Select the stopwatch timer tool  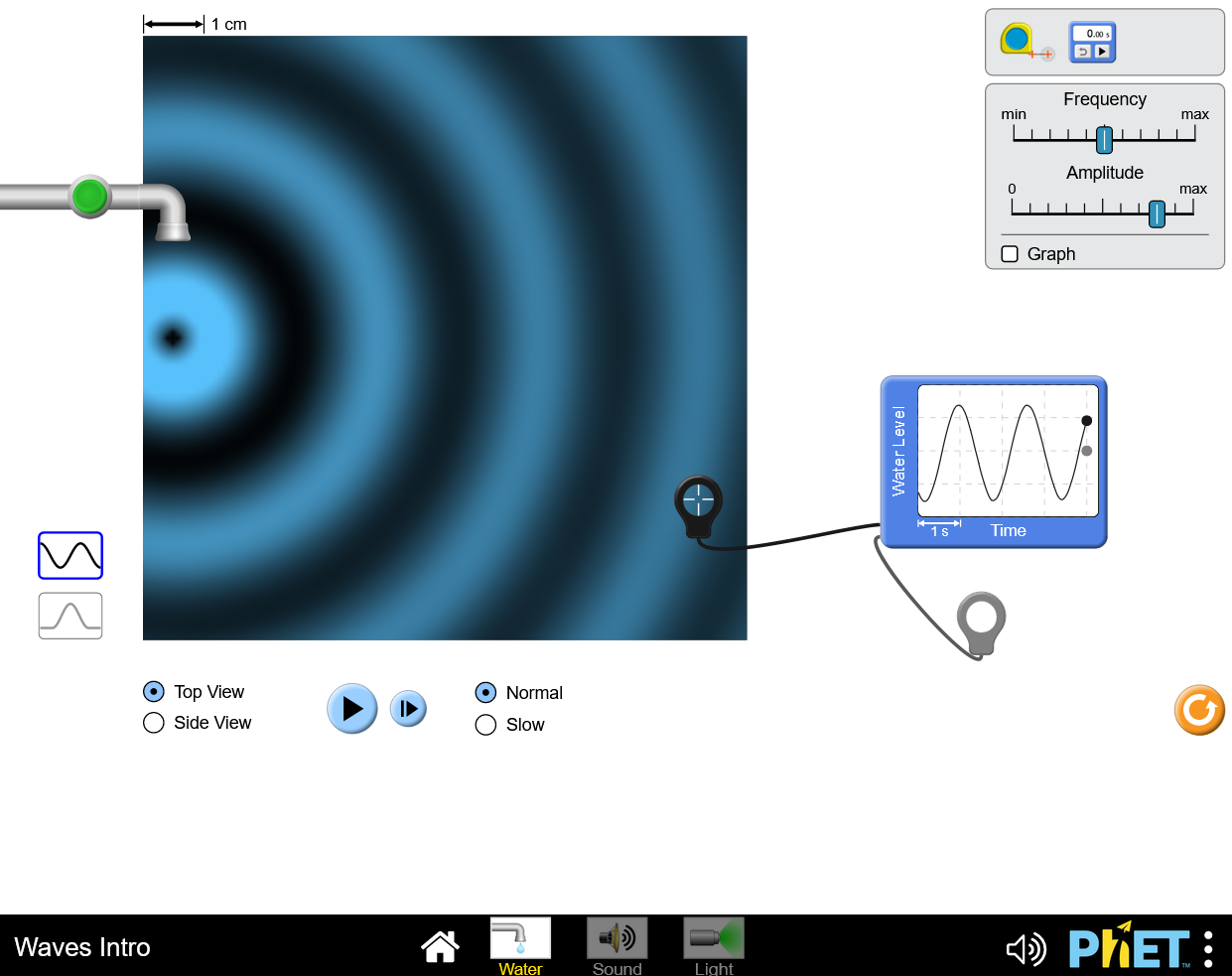coord(1092,43)
